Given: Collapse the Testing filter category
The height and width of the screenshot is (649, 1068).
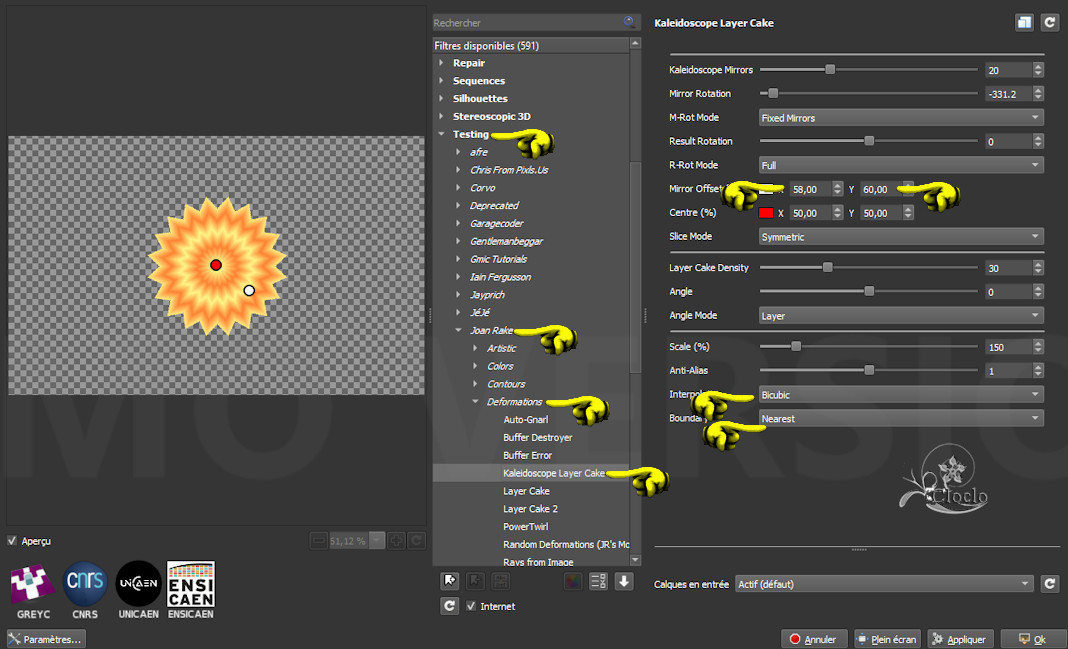Looking at the screenshot, I should [x=441, y=134].
